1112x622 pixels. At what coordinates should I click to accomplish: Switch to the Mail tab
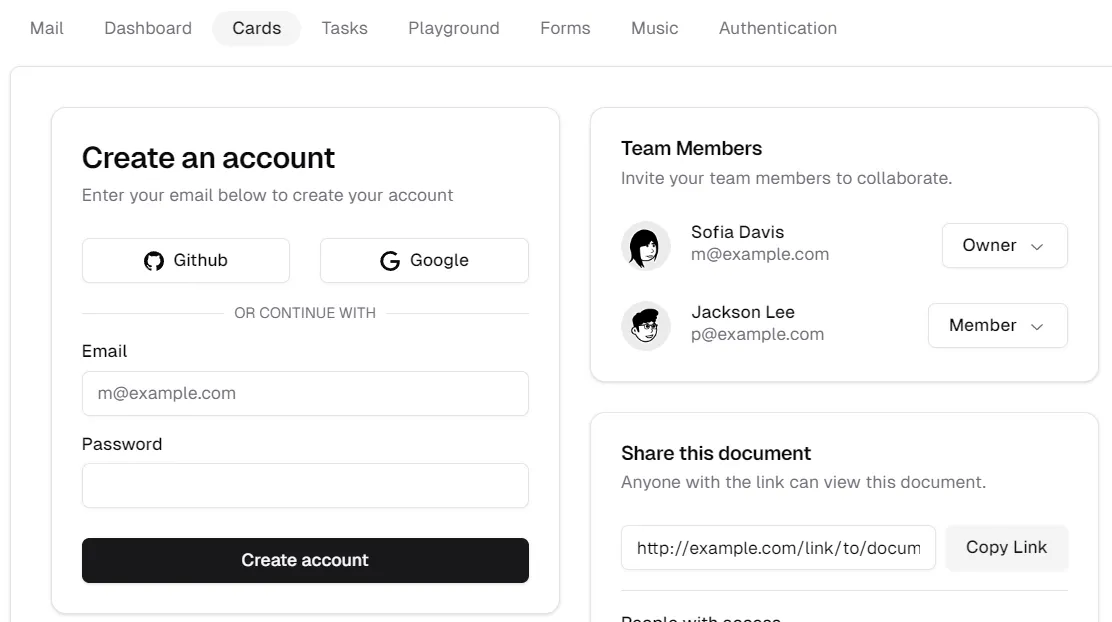pos(46,27)
